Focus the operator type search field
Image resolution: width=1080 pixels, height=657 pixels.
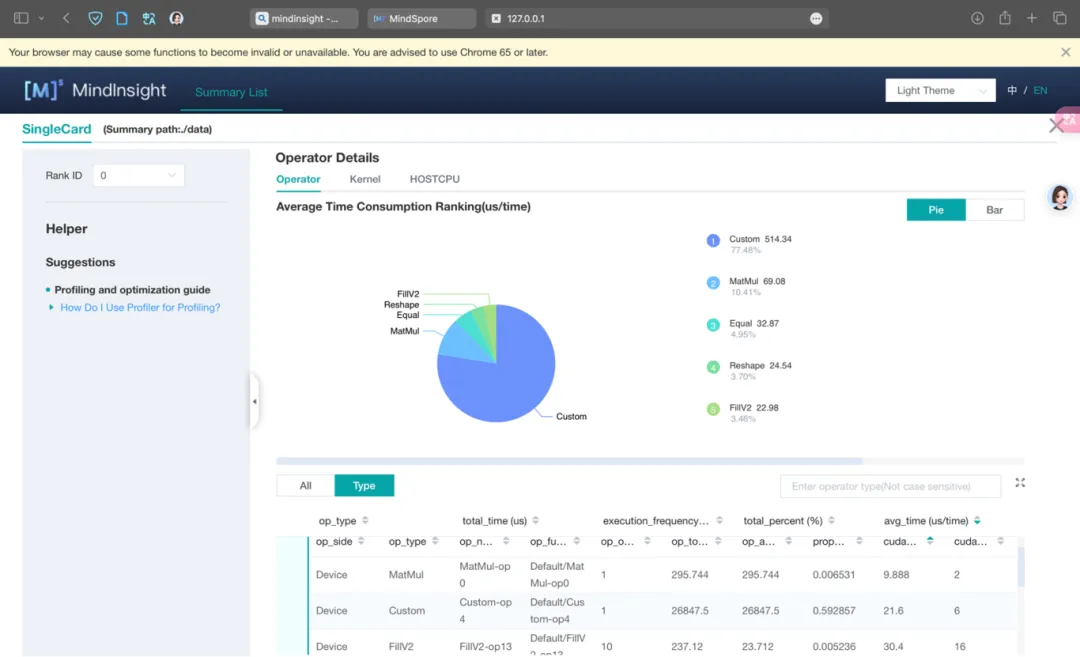[890, 487]
